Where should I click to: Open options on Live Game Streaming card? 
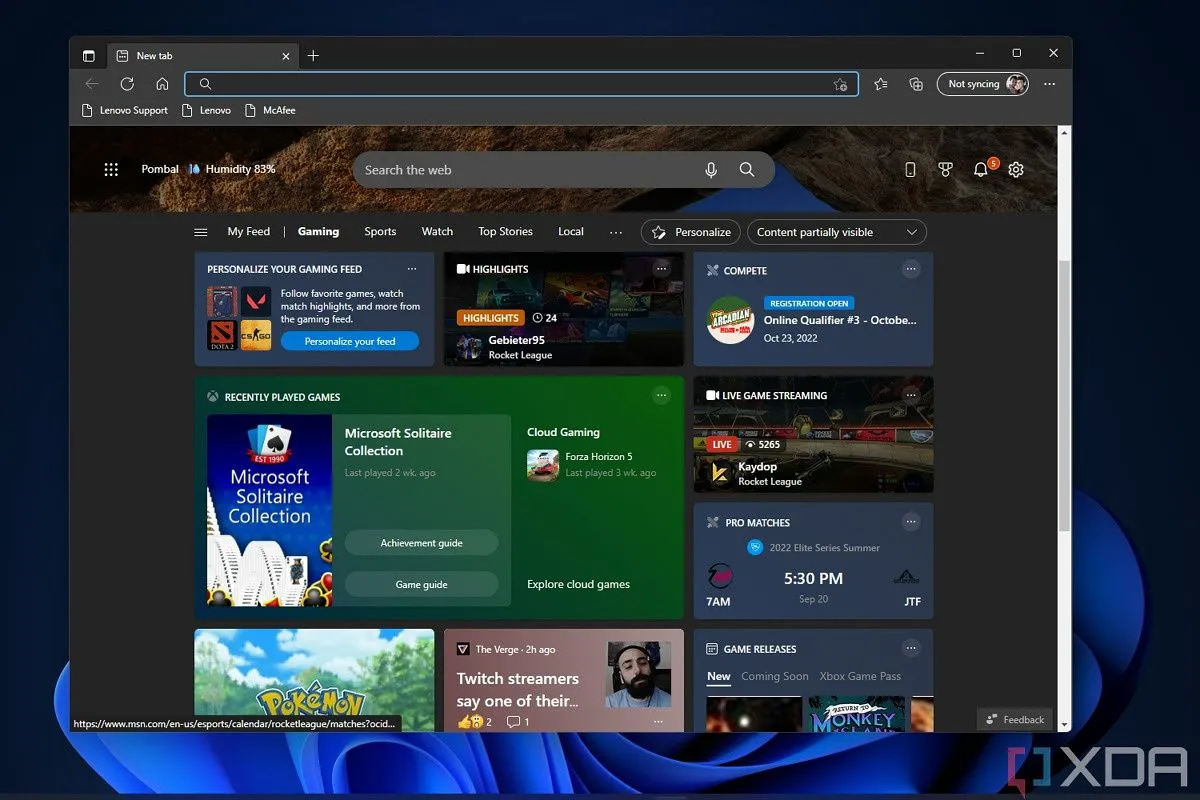pos(910,394)
